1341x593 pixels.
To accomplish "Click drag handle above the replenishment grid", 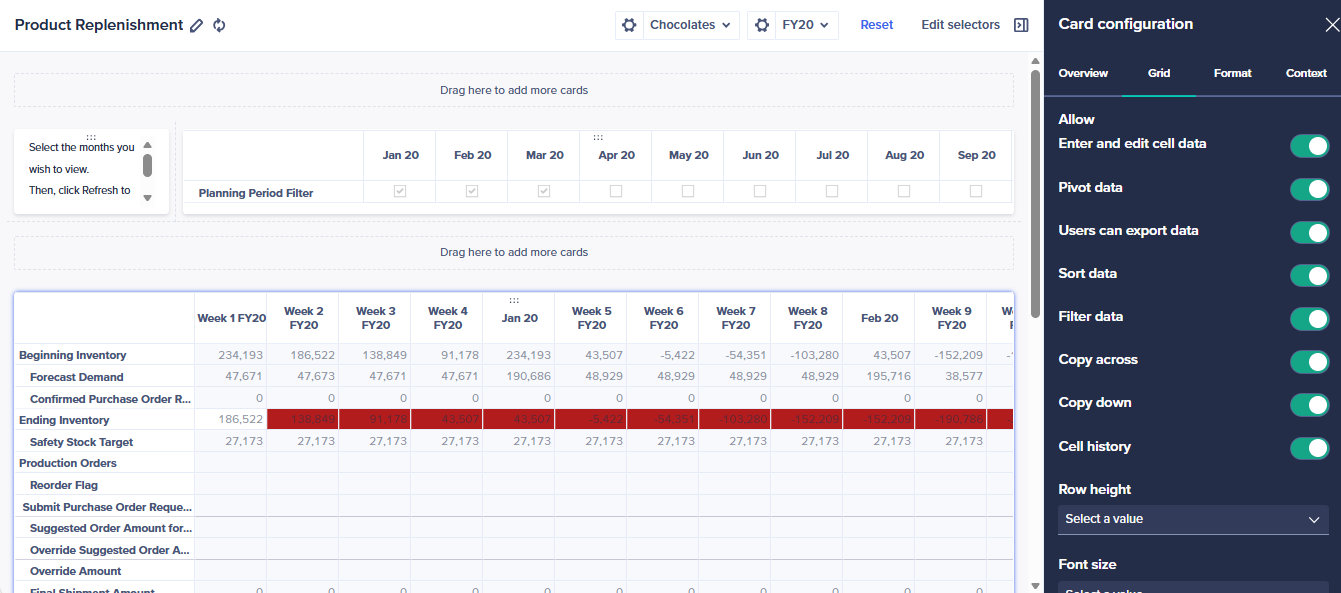I will coord(514,299).
